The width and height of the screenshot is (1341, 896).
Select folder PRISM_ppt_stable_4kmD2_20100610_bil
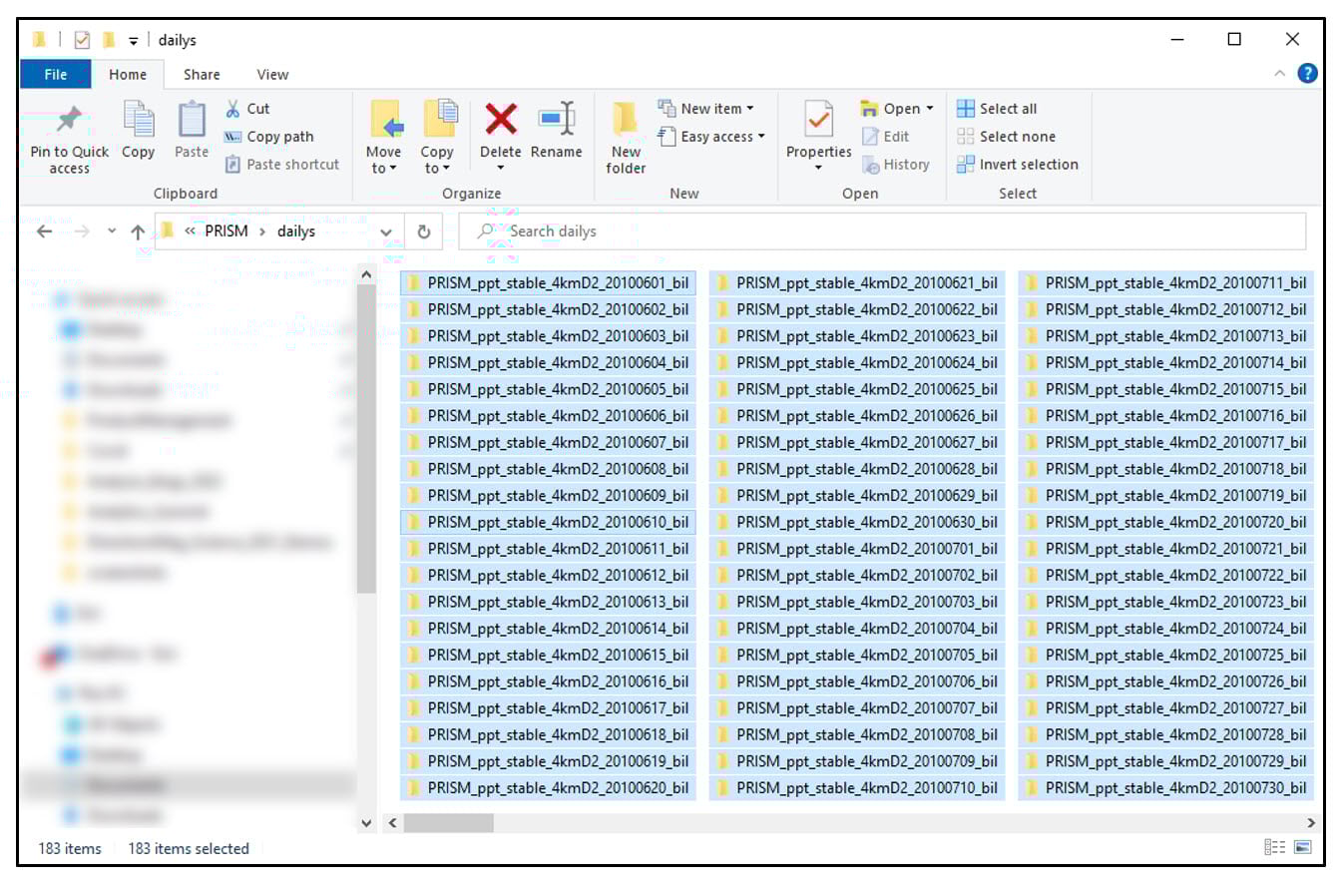click(548, 522)
